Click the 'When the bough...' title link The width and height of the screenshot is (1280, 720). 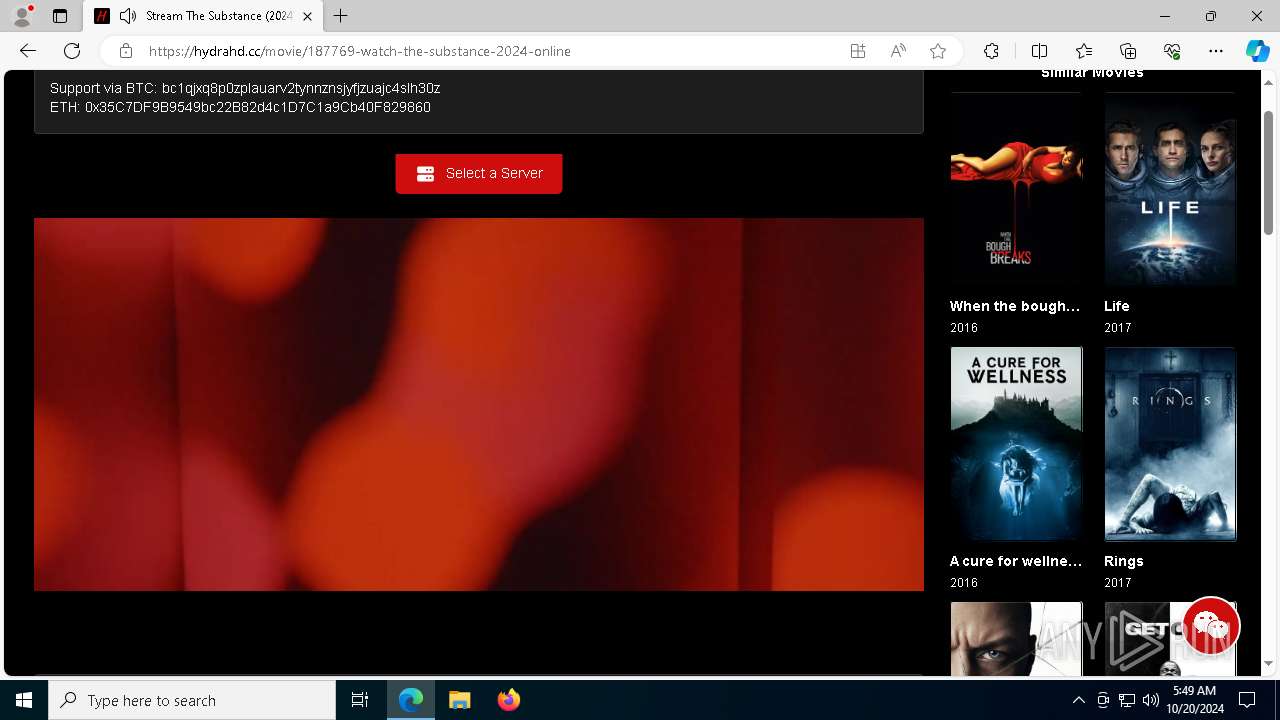tap(1015, 306)
